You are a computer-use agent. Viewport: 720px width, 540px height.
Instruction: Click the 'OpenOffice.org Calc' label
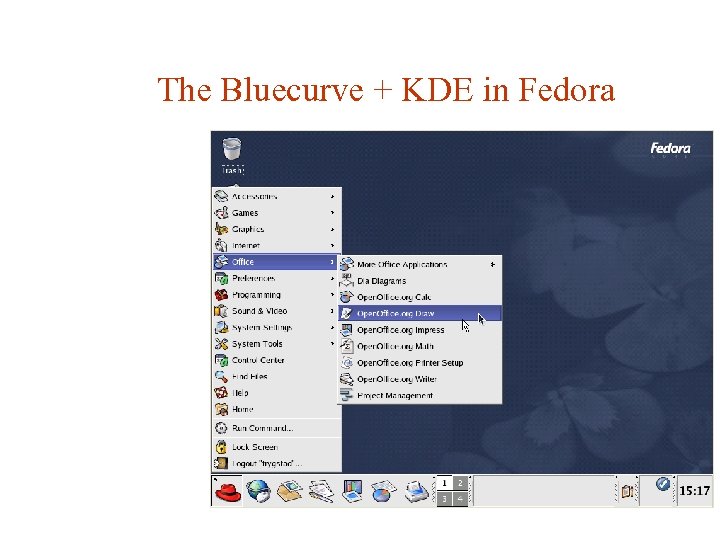pos(394,297)
